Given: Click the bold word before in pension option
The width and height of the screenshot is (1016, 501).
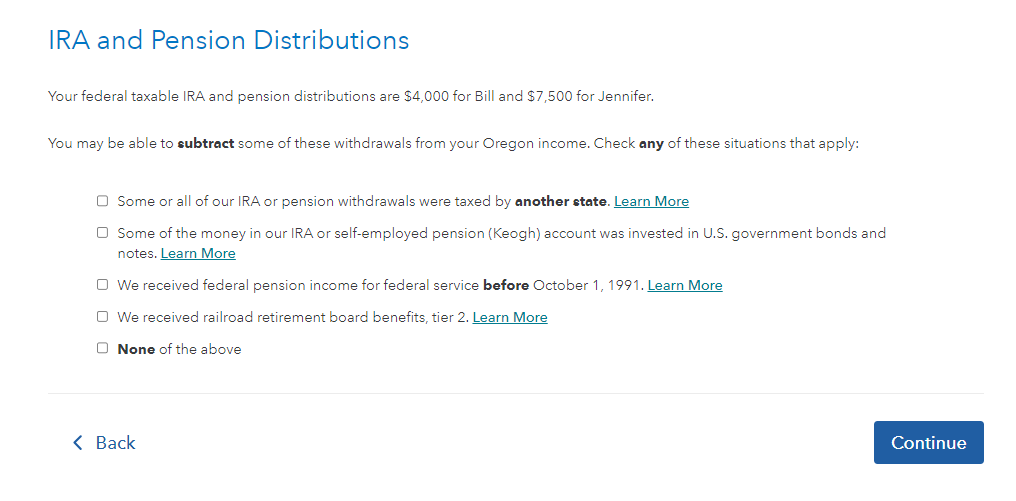Looking at the screenshot, I should (506, 285).
